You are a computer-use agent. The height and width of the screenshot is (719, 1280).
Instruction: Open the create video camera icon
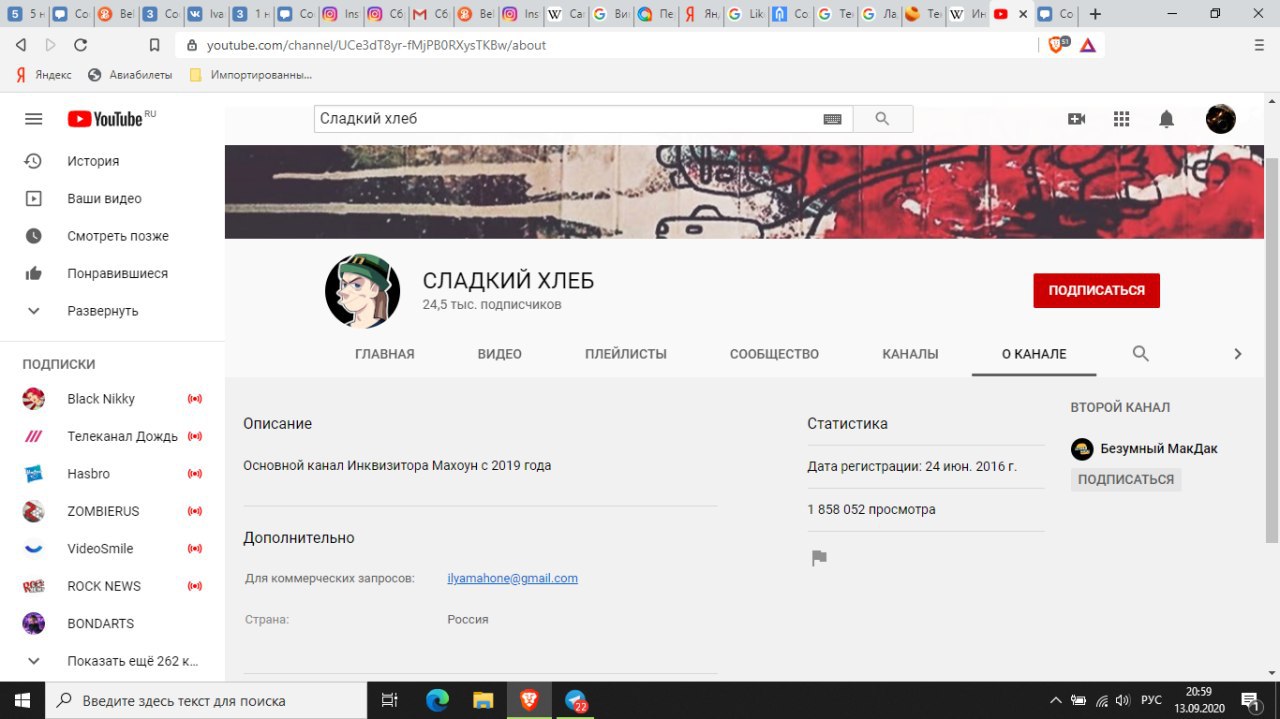click(1076, 119)
